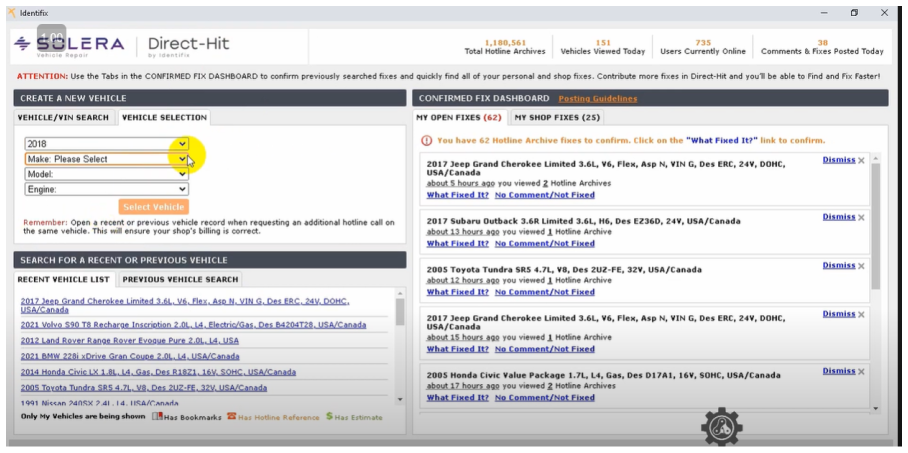The image size is (908, 453).
Task: Click the about 13 hours ago timestamp
Action: tap(461, 232)
